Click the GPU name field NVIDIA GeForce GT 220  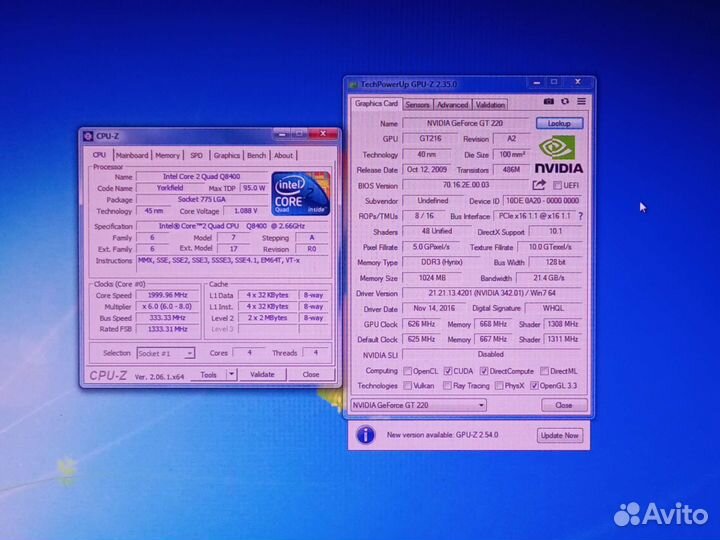tap(465, 123)
